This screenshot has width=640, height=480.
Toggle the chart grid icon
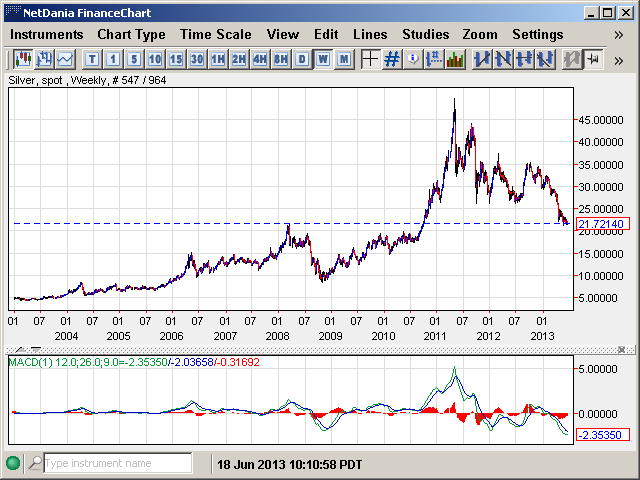coord(392,59)
